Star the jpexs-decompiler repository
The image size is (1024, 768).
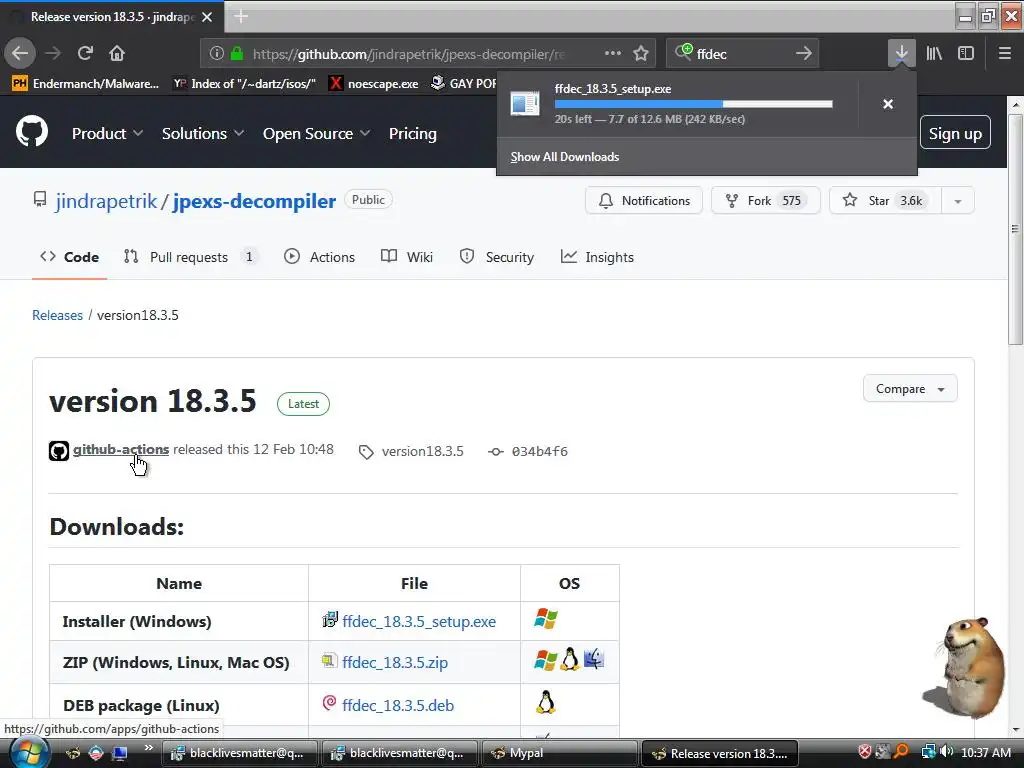885,200
